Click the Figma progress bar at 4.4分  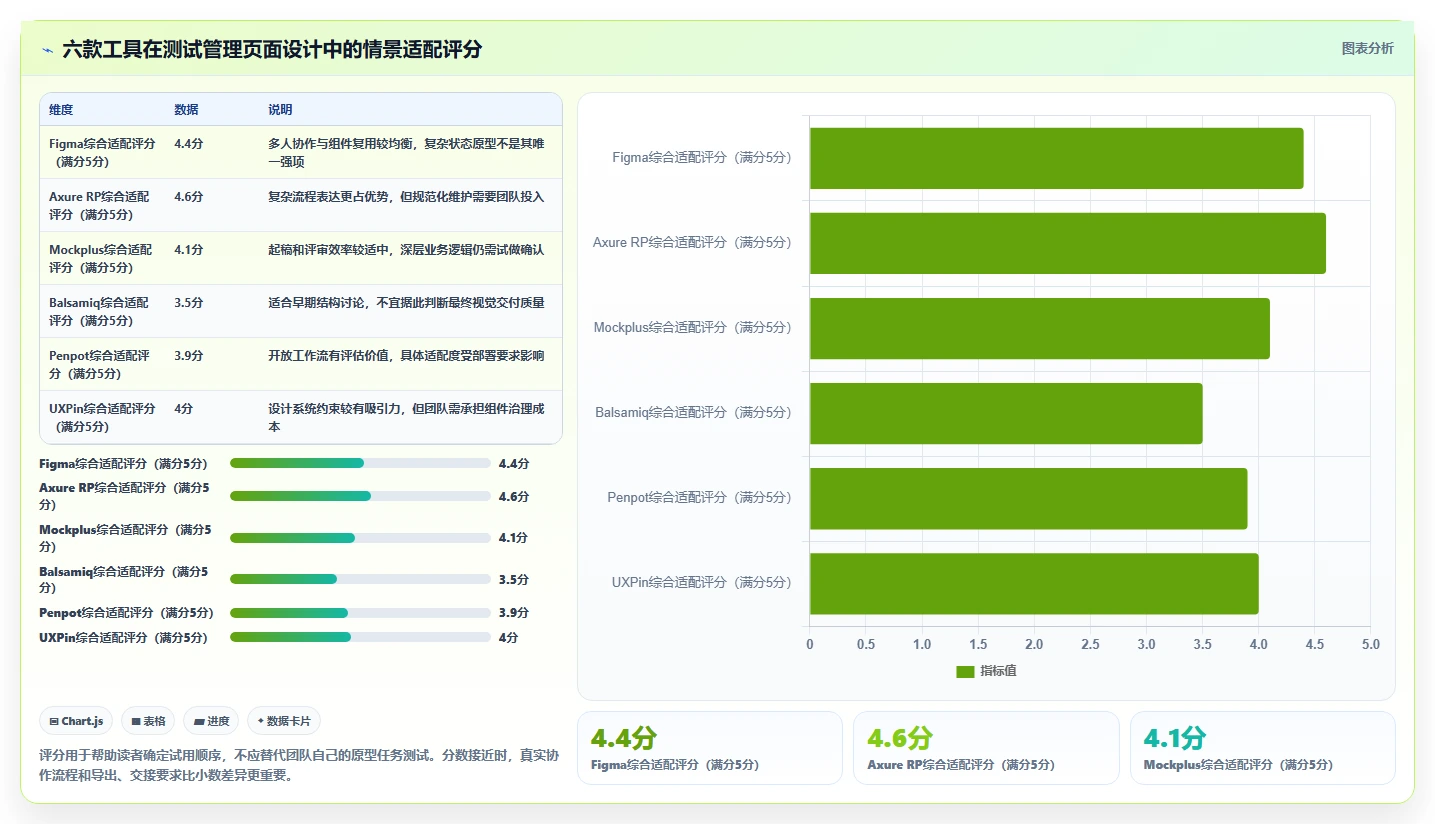[x=360, y=463]
